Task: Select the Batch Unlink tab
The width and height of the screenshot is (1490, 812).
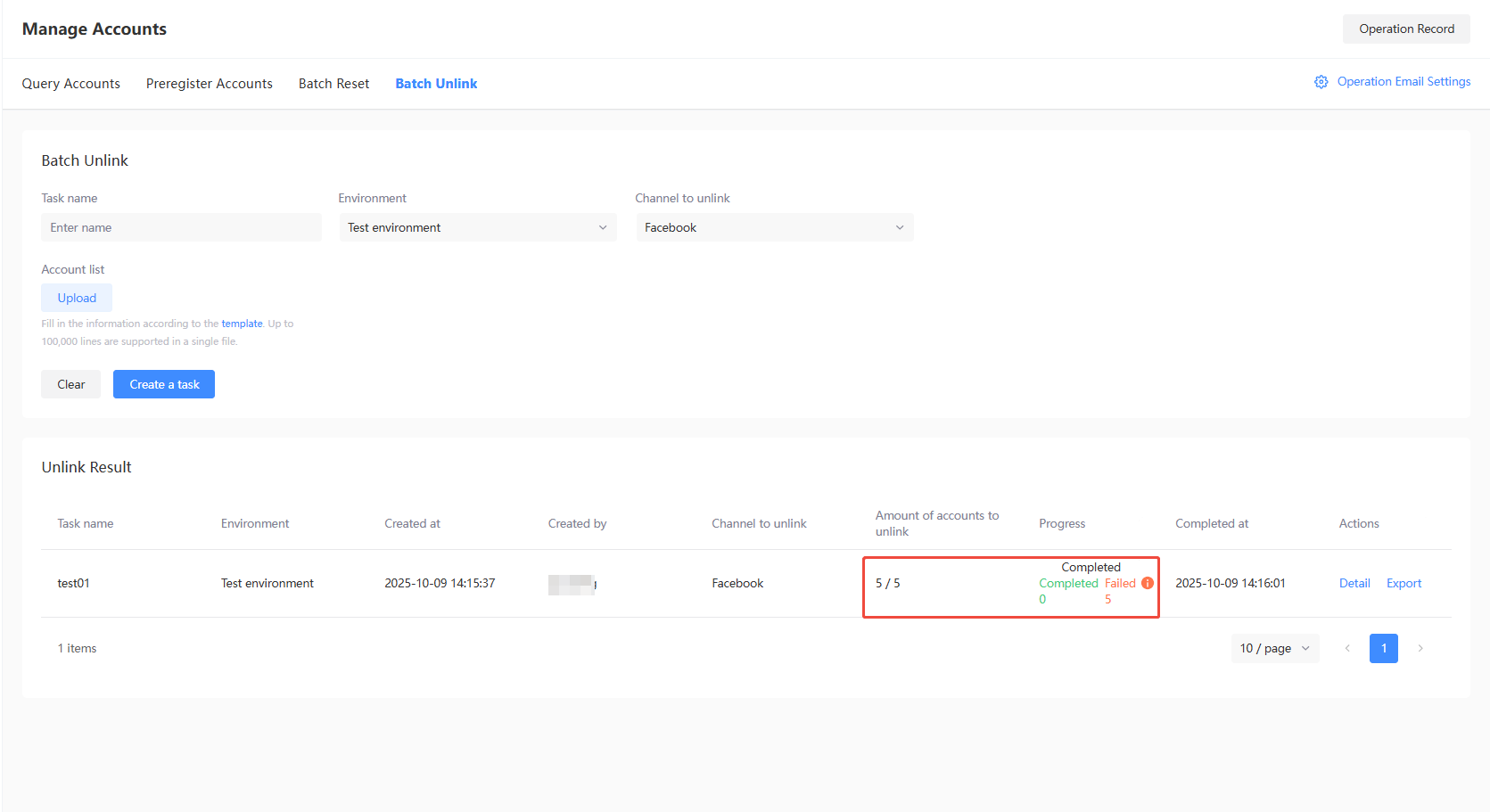Action: click(436, 84)
